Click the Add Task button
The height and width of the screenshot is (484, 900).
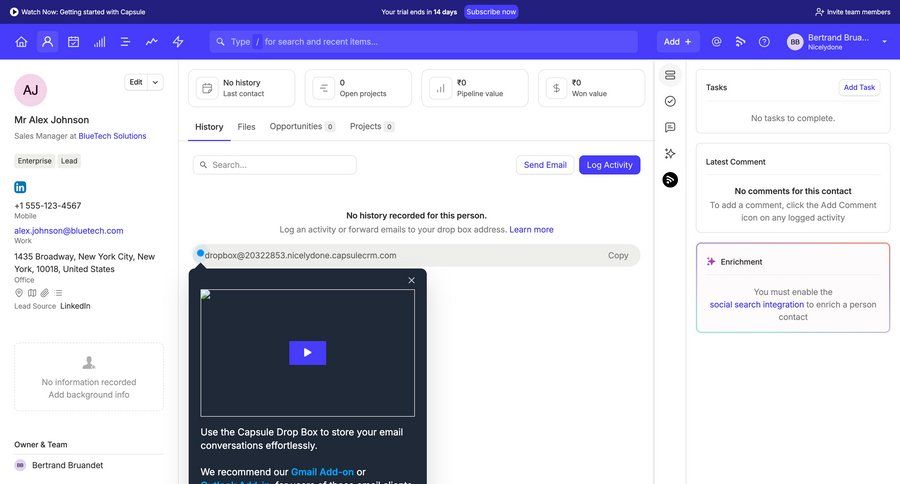tap(859, 87)
